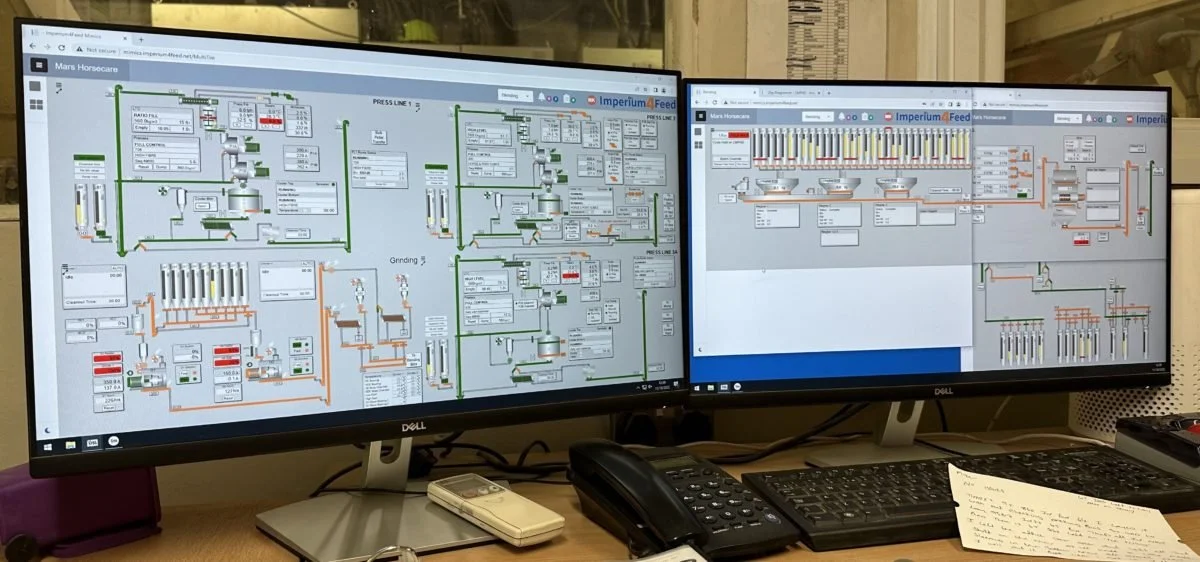This screenshot has height=562, width=1200.
Task: Open File Explorer from left monitor taskbar
Action: (x=71, y=445)
